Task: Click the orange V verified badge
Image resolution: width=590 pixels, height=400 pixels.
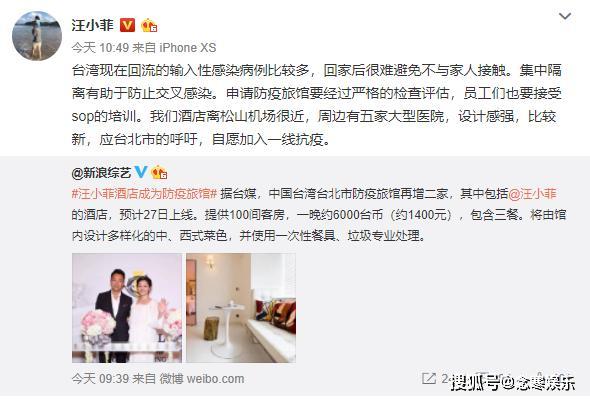Action: click(127, 25)
